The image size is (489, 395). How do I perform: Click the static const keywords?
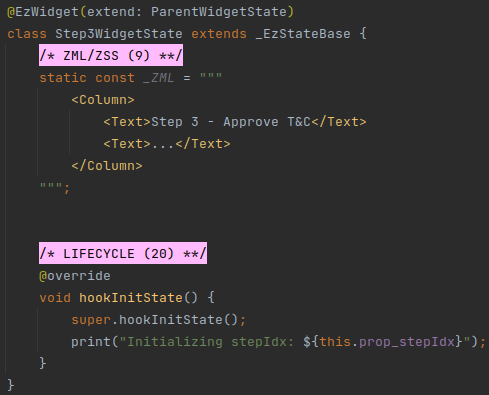point(87,78)
